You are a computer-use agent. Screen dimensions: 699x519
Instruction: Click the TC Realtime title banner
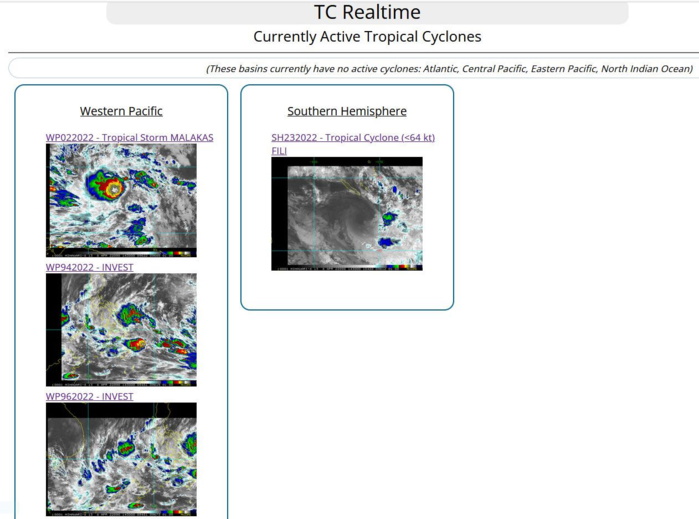click(x=367, y=13)
